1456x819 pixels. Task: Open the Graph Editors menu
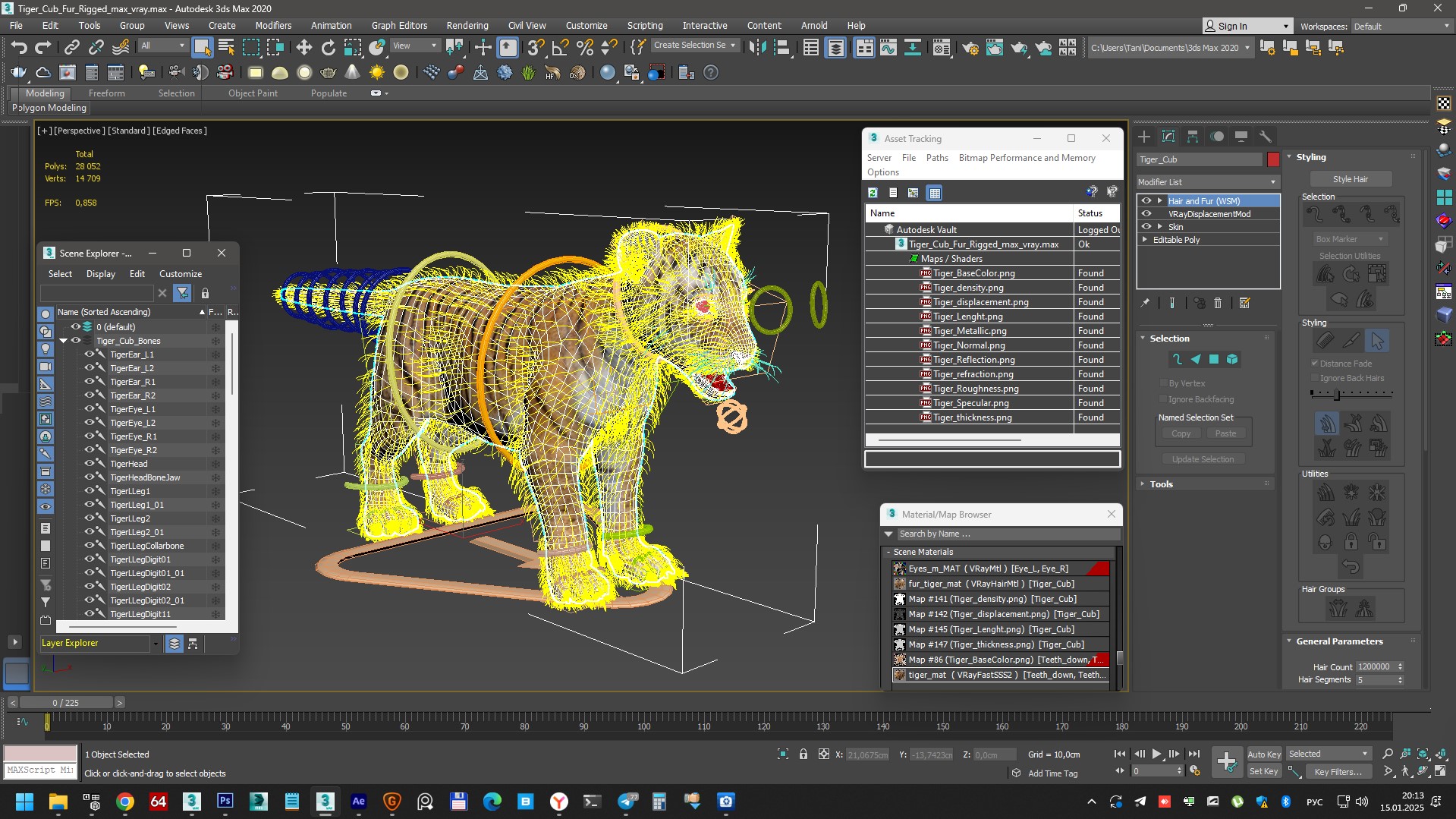pos(399,25)
